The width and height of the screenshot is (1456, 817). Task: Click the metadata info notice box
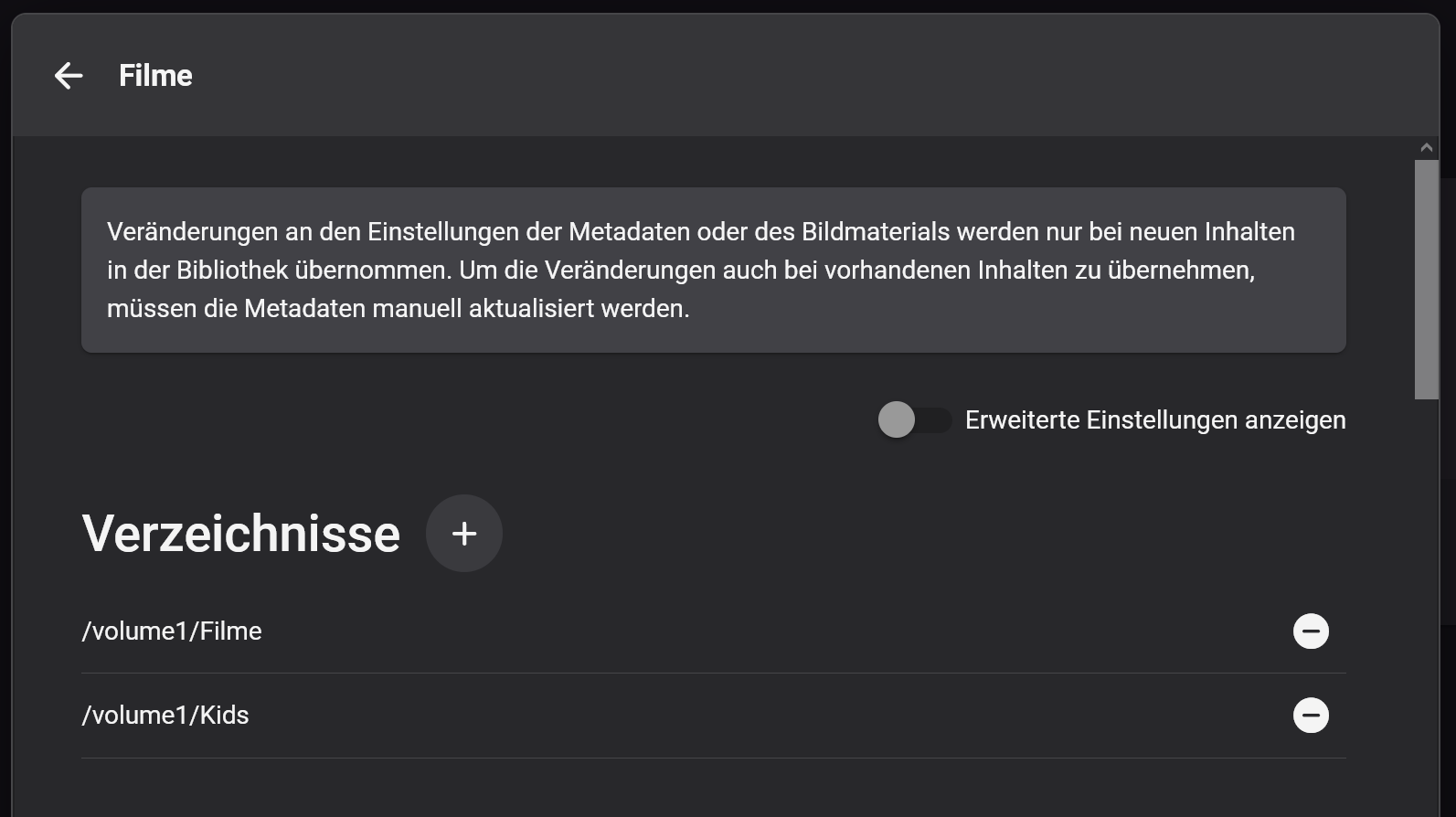click(x=714, y=271)
